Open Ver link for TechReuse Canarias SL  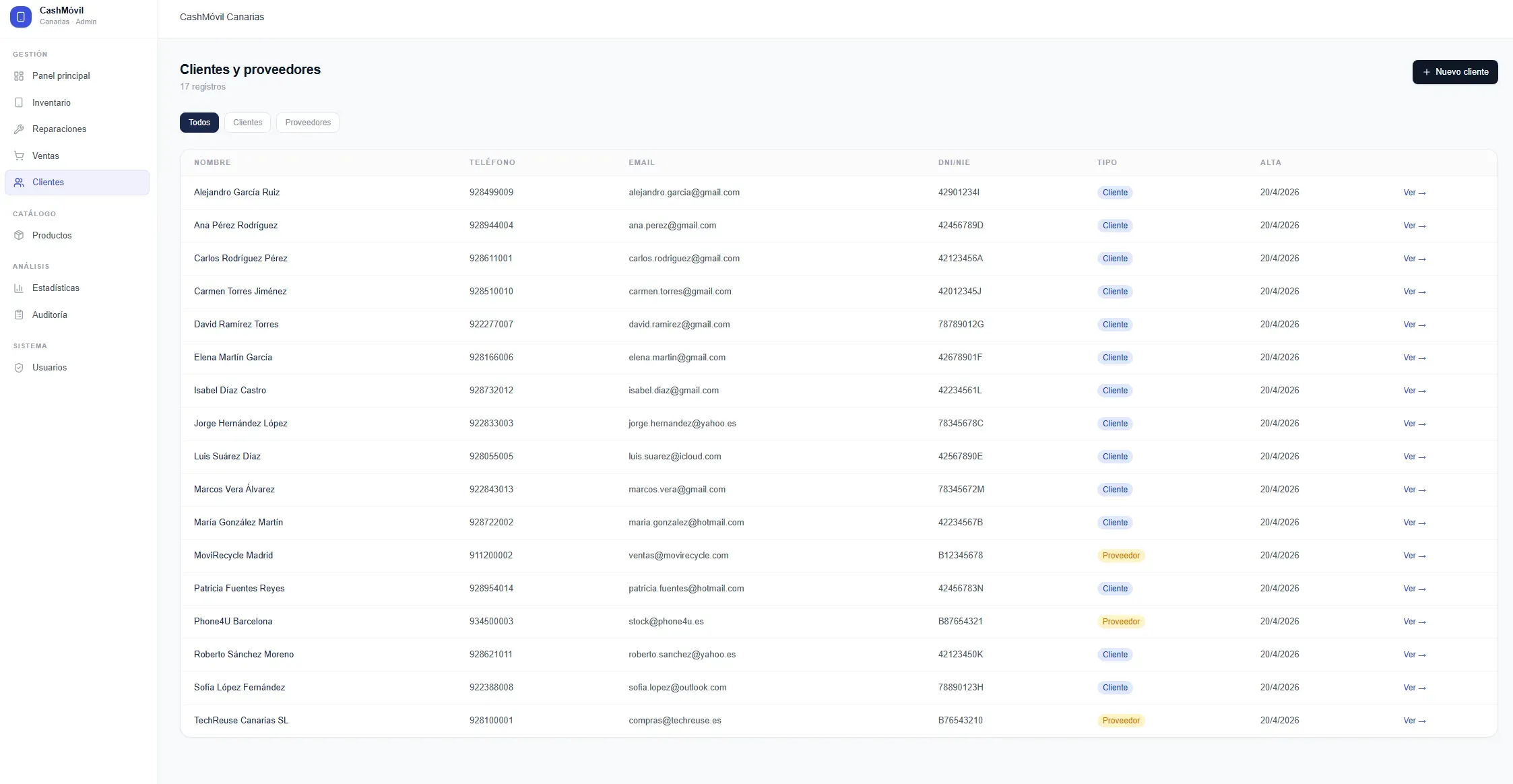click(x=1415, y=721)
